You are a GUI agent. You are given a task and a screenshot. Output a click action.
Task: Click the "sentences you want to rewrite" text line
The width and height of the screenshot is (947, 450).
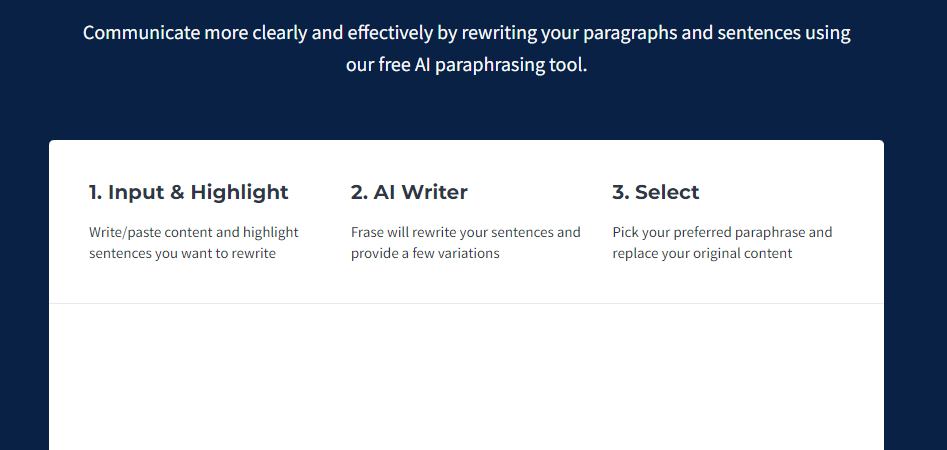pyautogui.click(x=182, y=253)
